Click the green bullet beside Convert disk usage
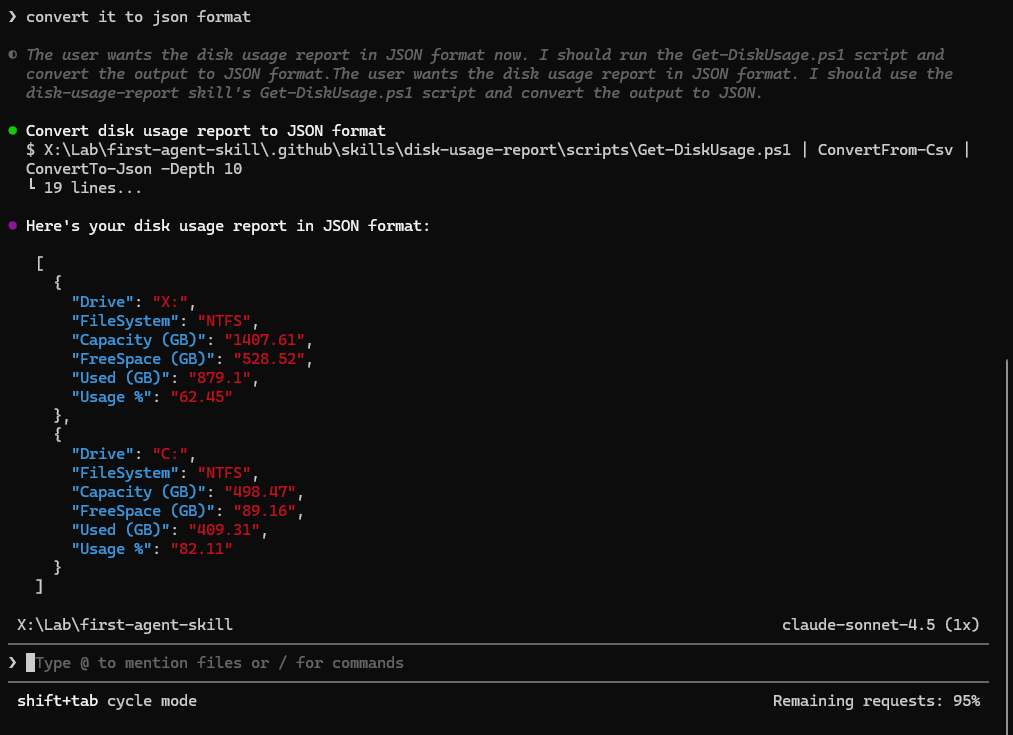 click(x=12, y=131)
